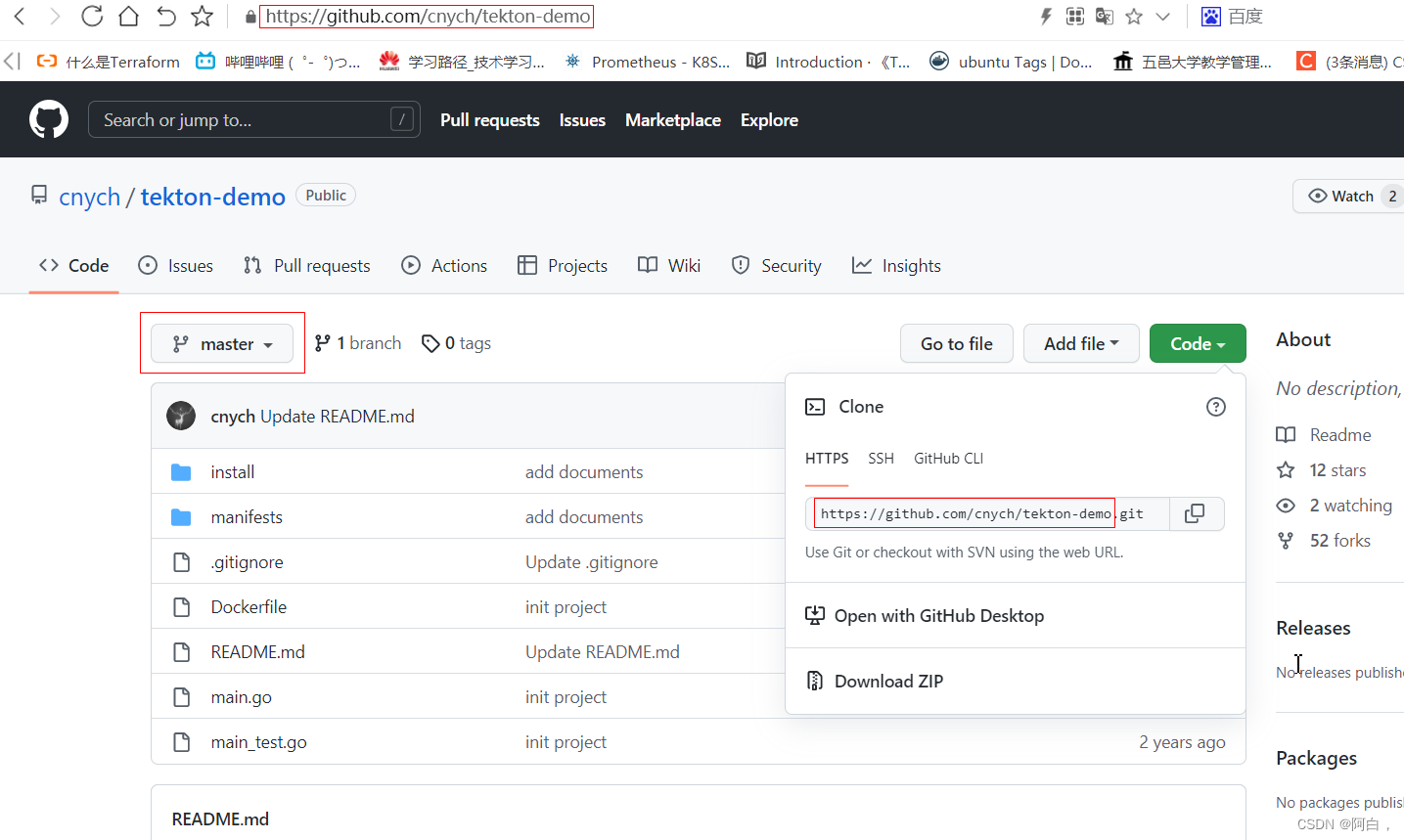Viewport: 1404px width, 840px height.
Task: Click the browser back arrow
Action: pos(20,16)
